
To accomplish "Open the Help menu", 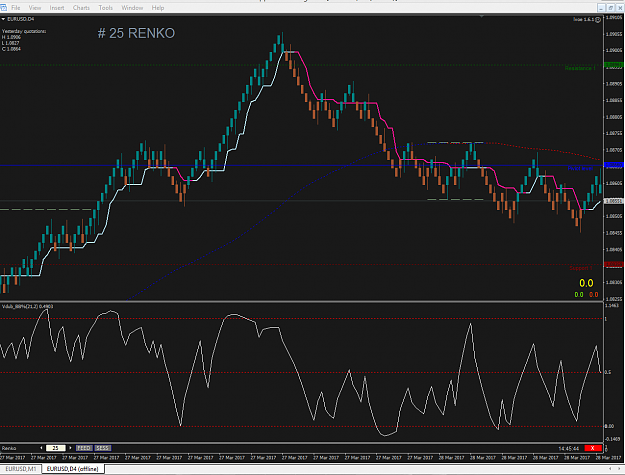I will click(157, 8).
